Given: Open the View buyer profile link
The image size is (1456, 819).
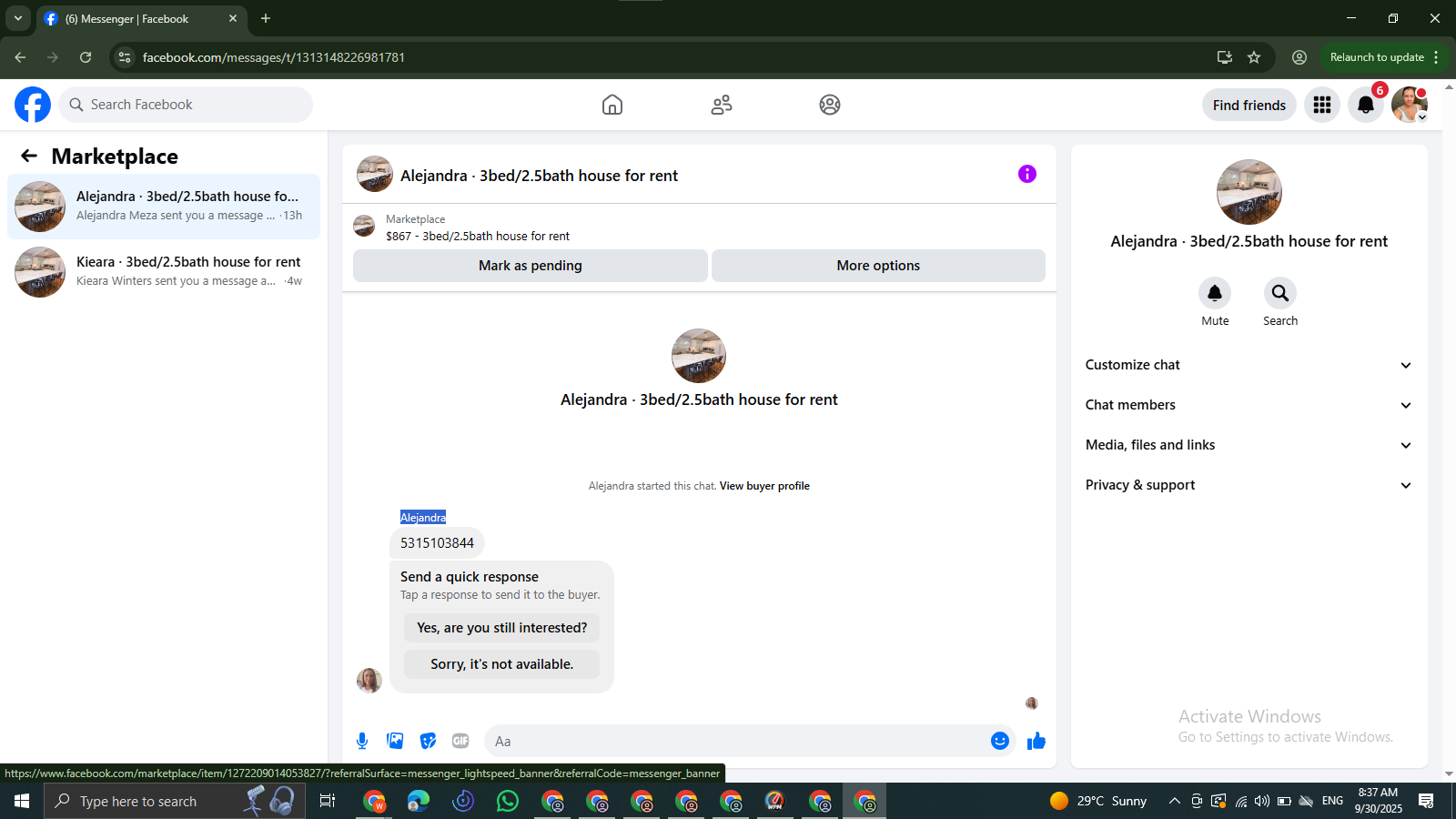Looking at the screenshot, I should 764,486.
